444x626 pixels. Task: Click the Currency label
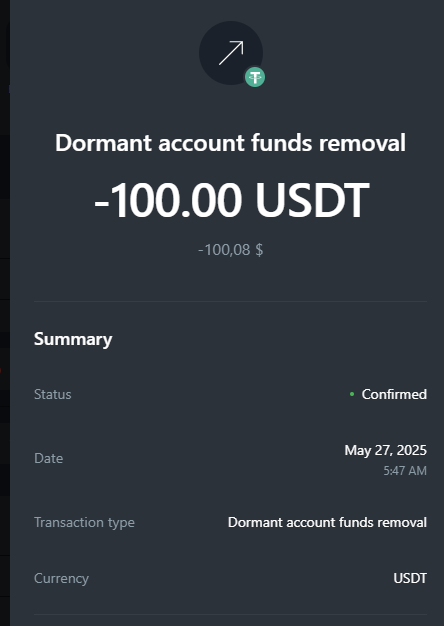[x=61, y=578]
